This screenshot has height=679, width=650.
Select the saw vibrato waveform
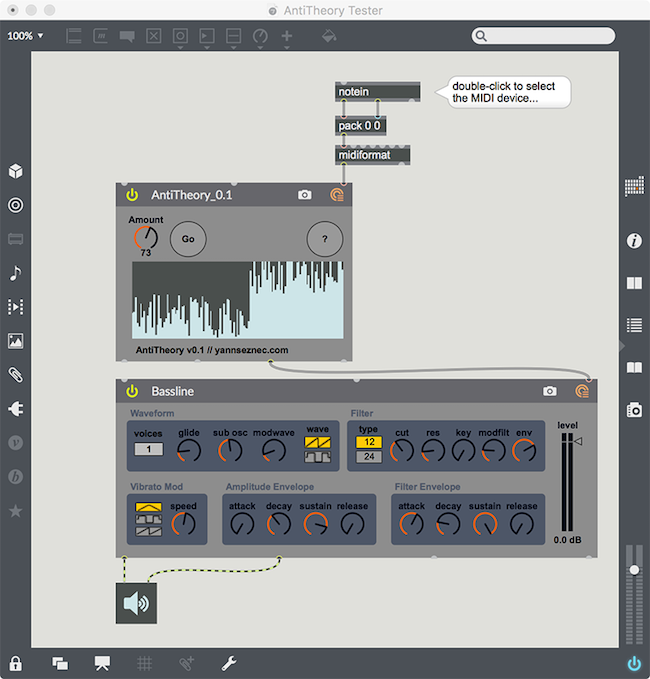click(x=149, y=531)
